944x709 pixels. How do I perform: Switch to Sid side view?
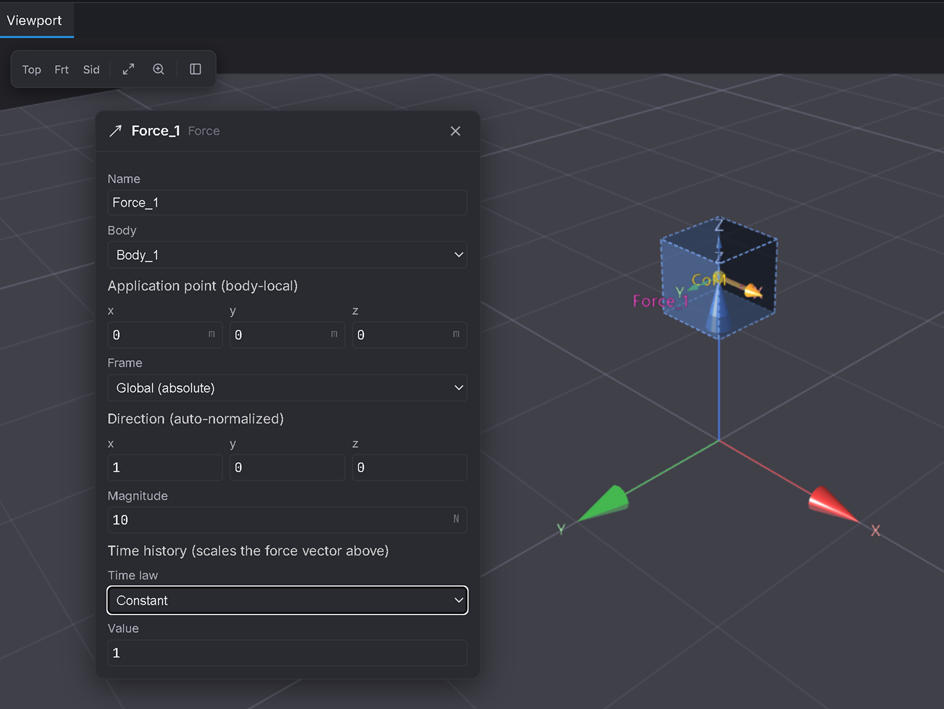91,70
